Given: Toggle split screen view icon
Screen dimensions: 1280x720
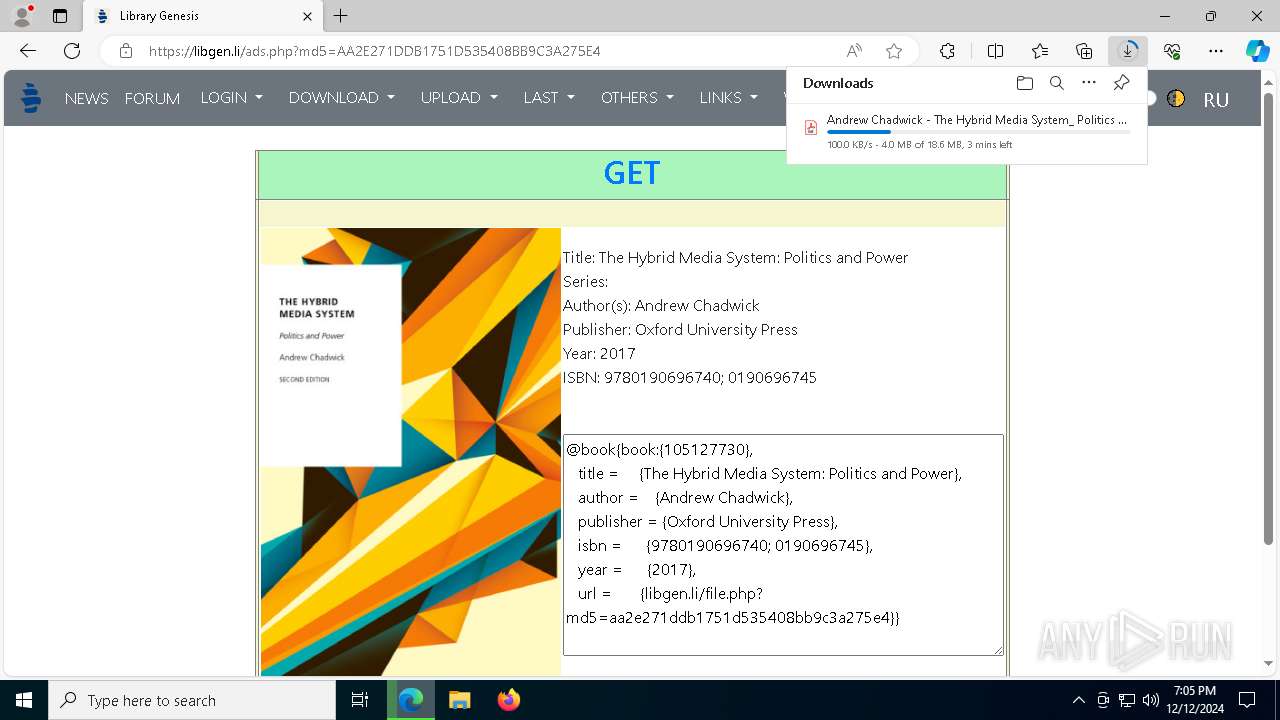Looking at the screenshot, I should pos(995,51).
